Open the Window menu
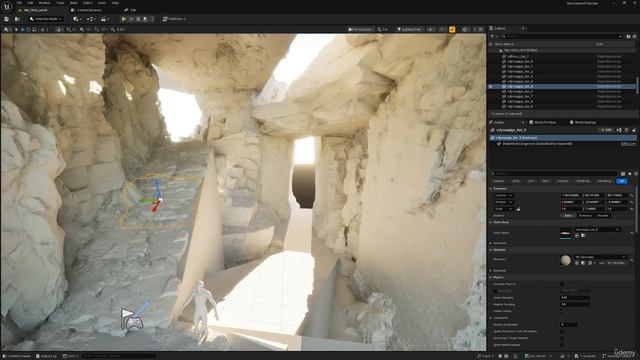 click(44, 3)
